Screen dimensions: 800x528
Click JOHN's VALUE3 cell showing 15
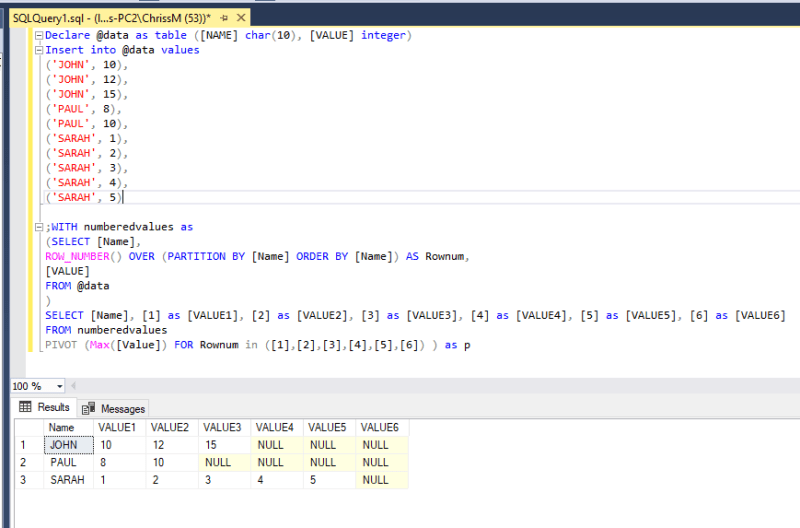[x=225, y=445]
